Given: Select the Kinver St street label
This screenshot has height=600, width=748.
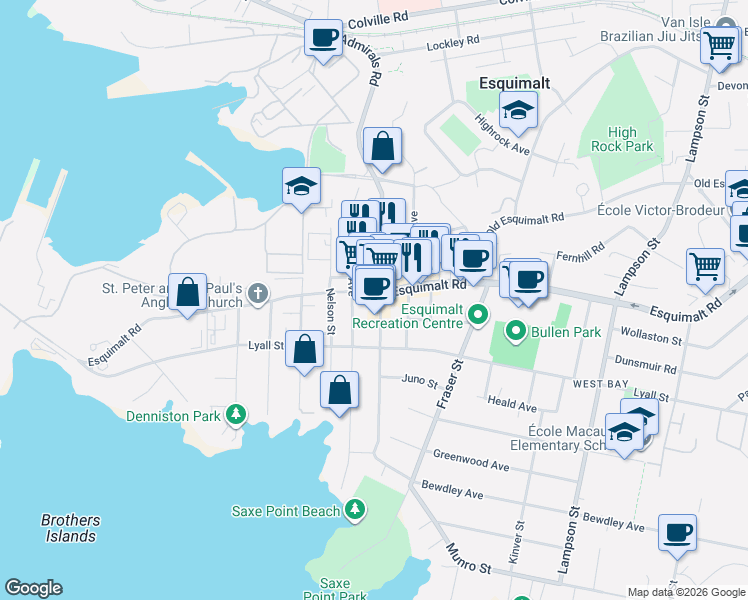Looking at the screenshot, I should pos(517,542).
